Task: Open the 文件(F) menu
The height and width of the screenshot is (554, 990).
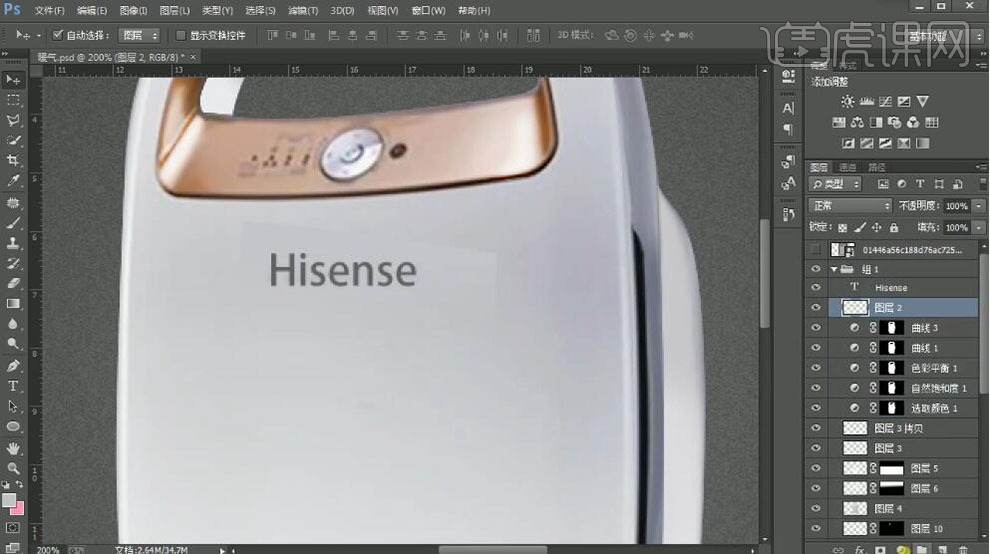Action: [49, 11]
